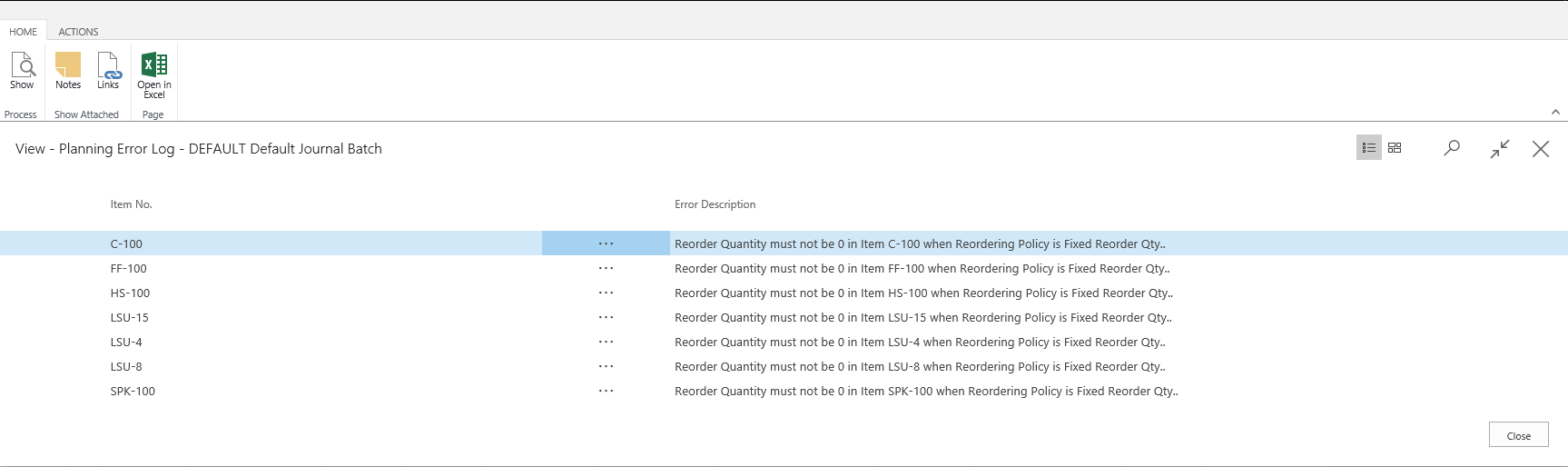This screenshot has height=467, width=1568.
Task: Open the ellipsis menu for item C-100
Action: (606, 243)
